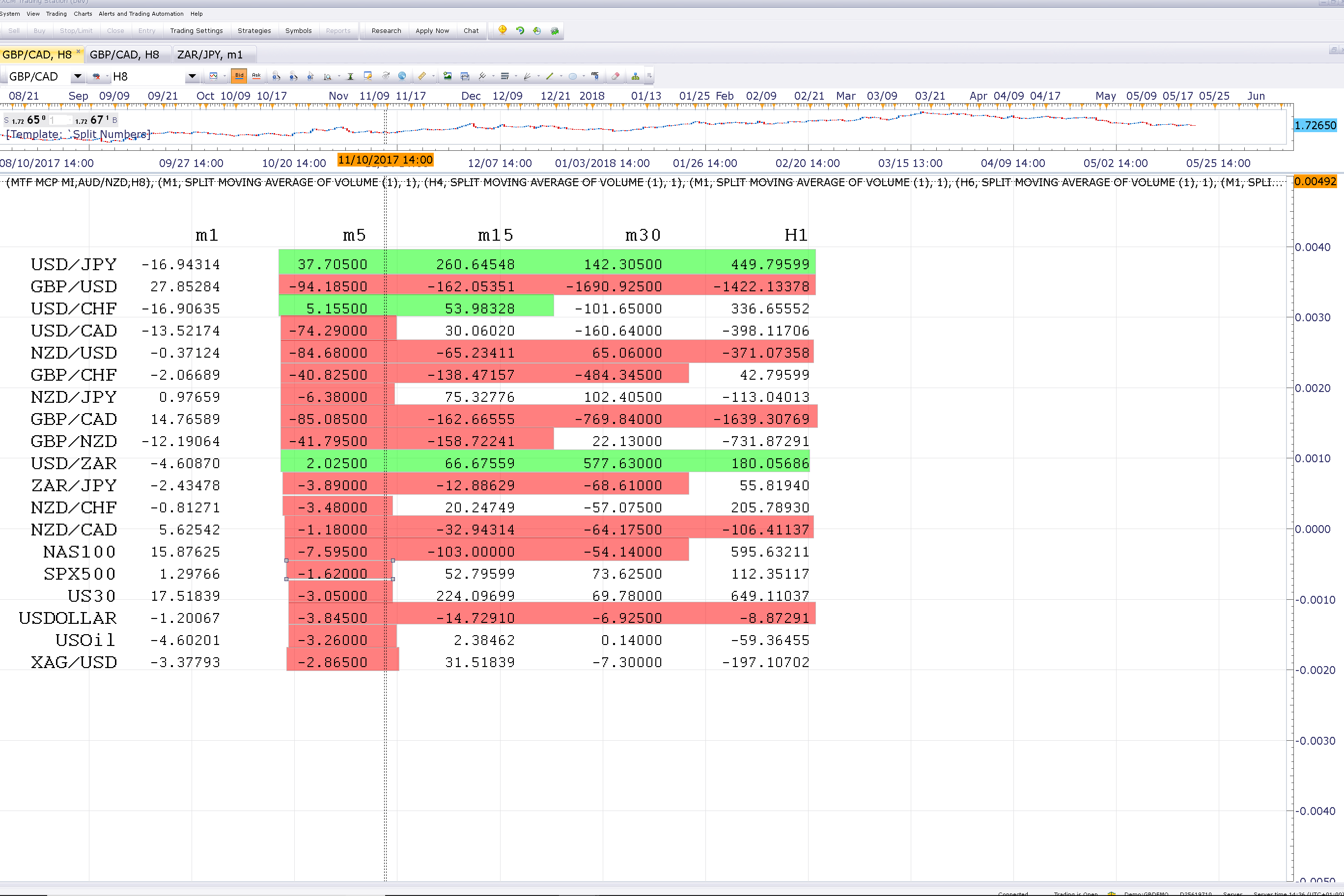Screen dimensions: 1344x896
Task: Click the picture image icon
Action: [448, 76]
